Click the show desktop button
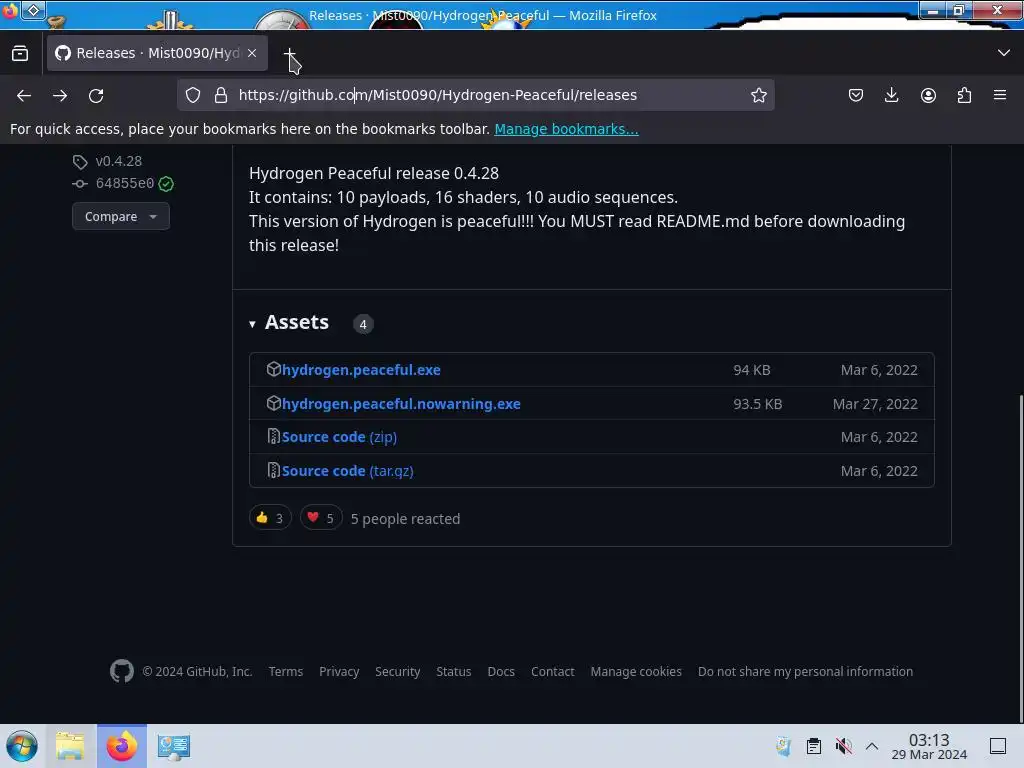This screenshot has width=1024, height=768. (998, 746)
